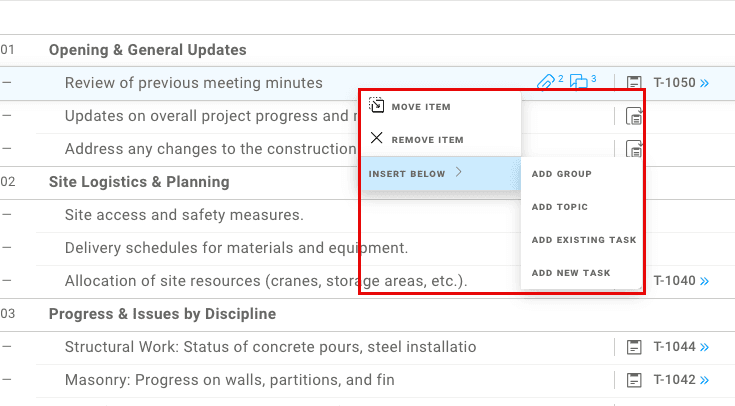Select Add Topic in the submenu
Image resolution: width=735 pixels, height=406 pixels.
[x=560, y=207]
